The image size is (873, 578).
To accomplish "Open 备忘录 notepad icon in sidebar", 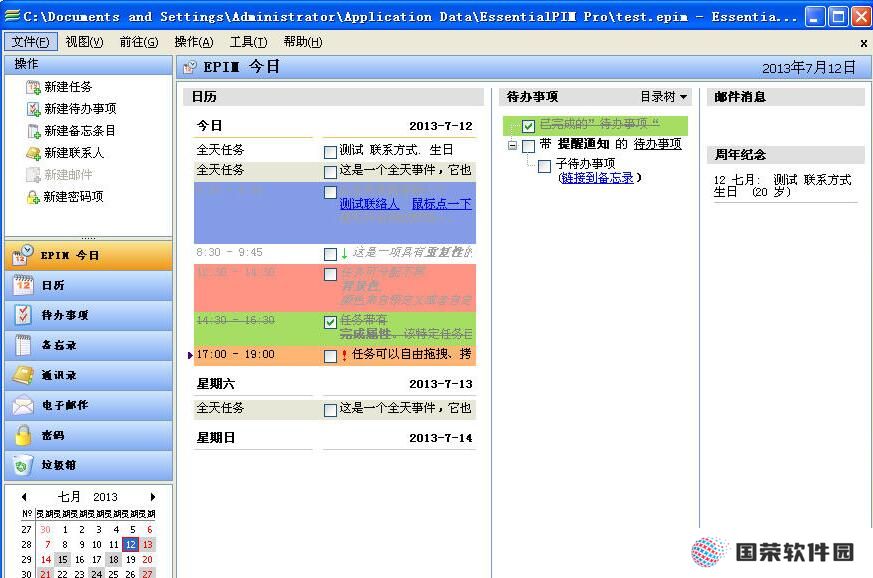I will point(22,345).
